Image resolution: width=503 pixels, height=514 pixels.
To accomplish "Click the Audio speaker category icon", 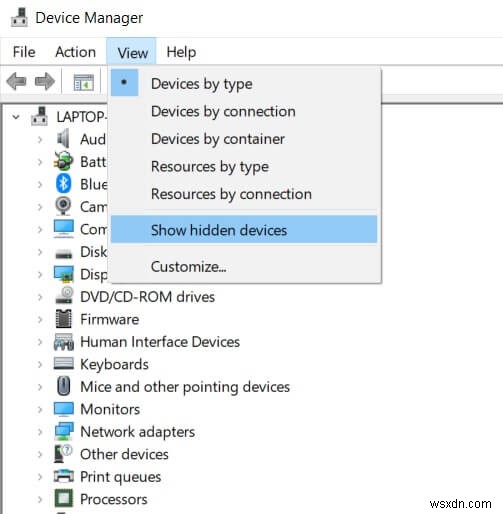I will coord(63,139).
